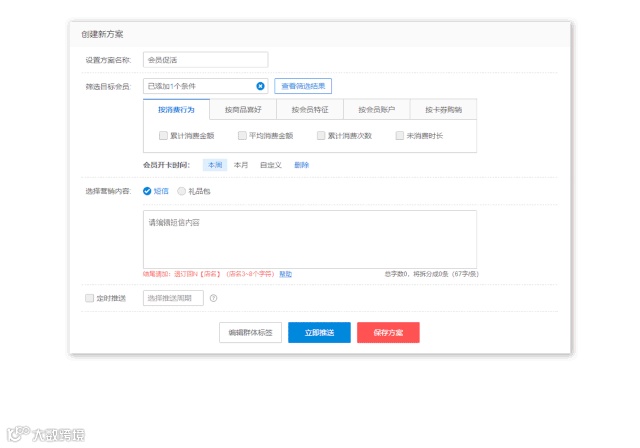Select 自定义 for 会员开卡时间
The width and height of the screenshot is (640, 448).
[x=271, y=165]
